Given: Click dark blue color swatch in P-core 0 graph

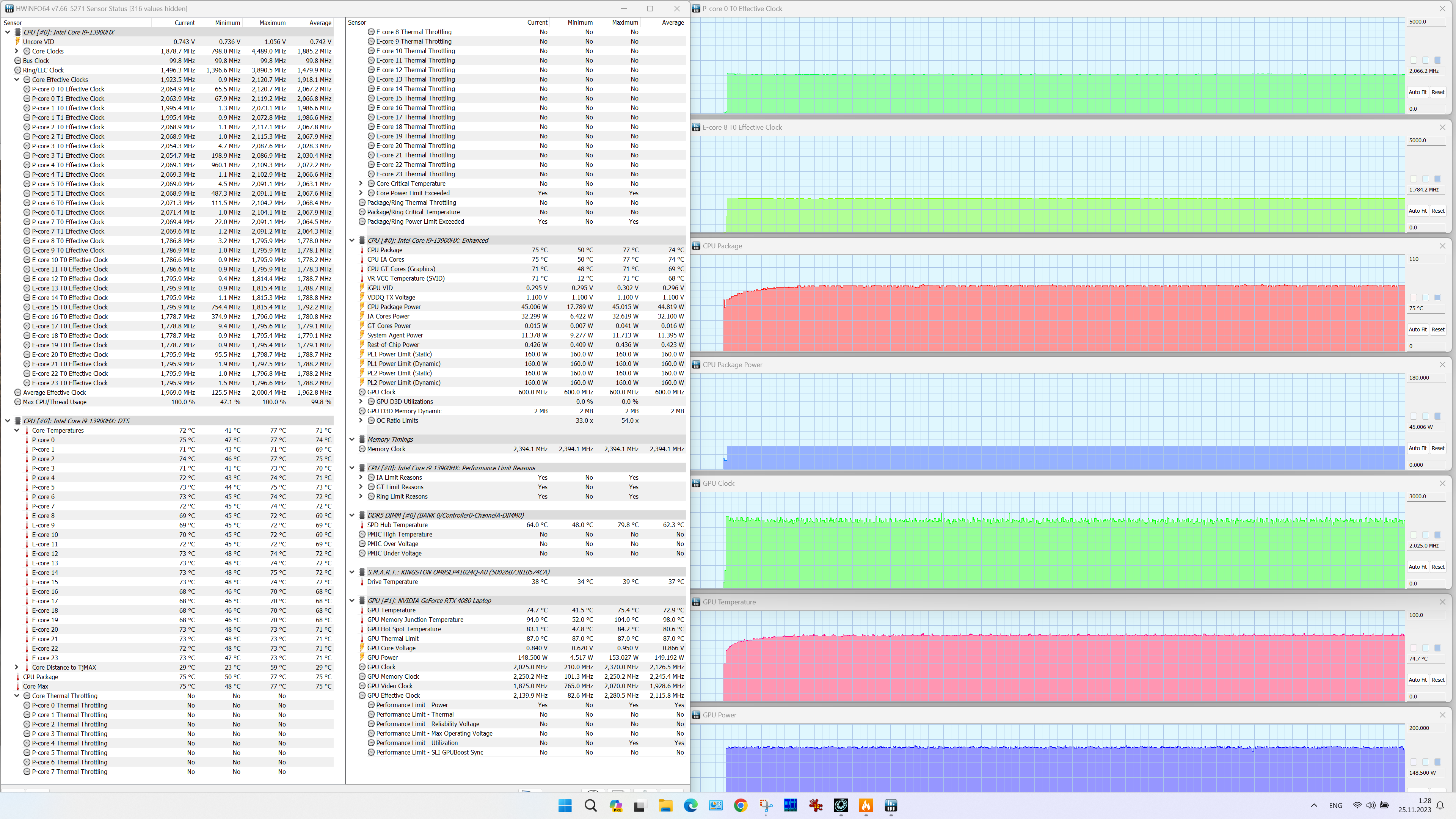Looking at the screenshot, I should click(1437, 60).
